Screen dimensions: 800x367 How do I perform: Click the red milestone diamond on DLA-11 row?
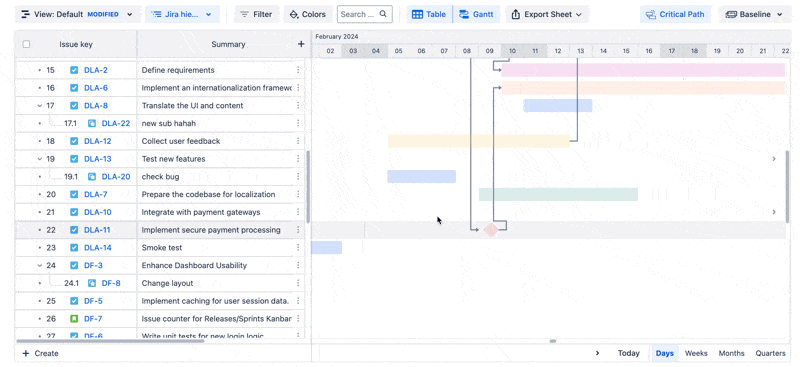point(491,230)
